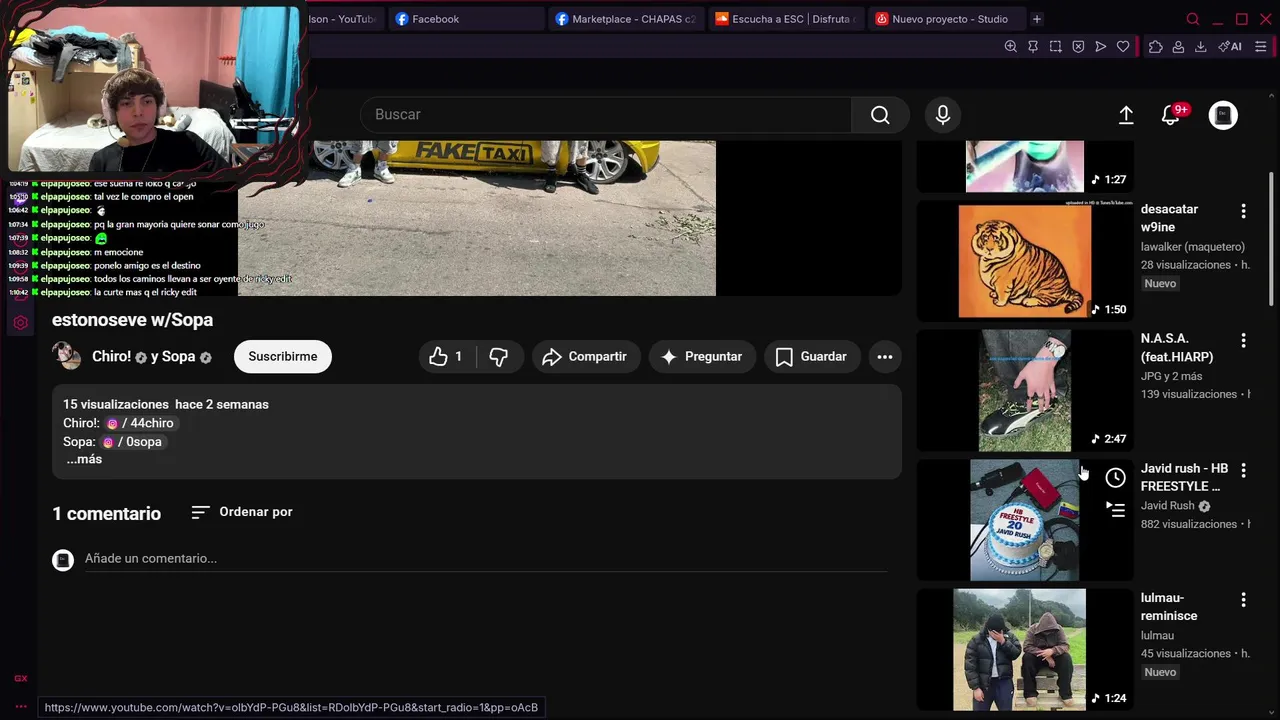Click the lawalker (maquetero) channel name
The width and height of the screenshot is (1280, 720).
coord(1193,247)
